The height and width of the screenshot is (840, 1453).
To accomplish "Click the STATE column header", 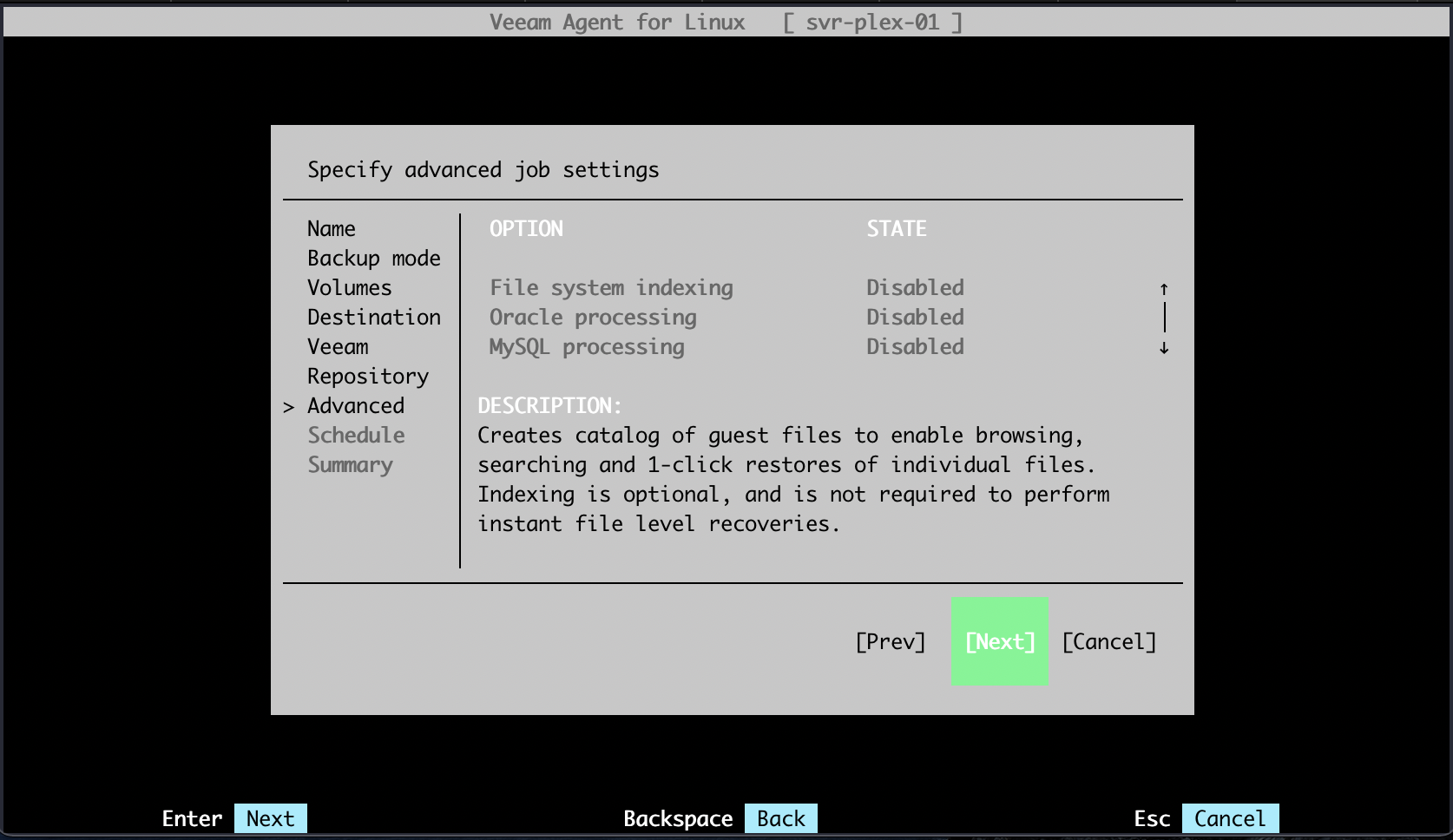I will click(x=897, y=228).
